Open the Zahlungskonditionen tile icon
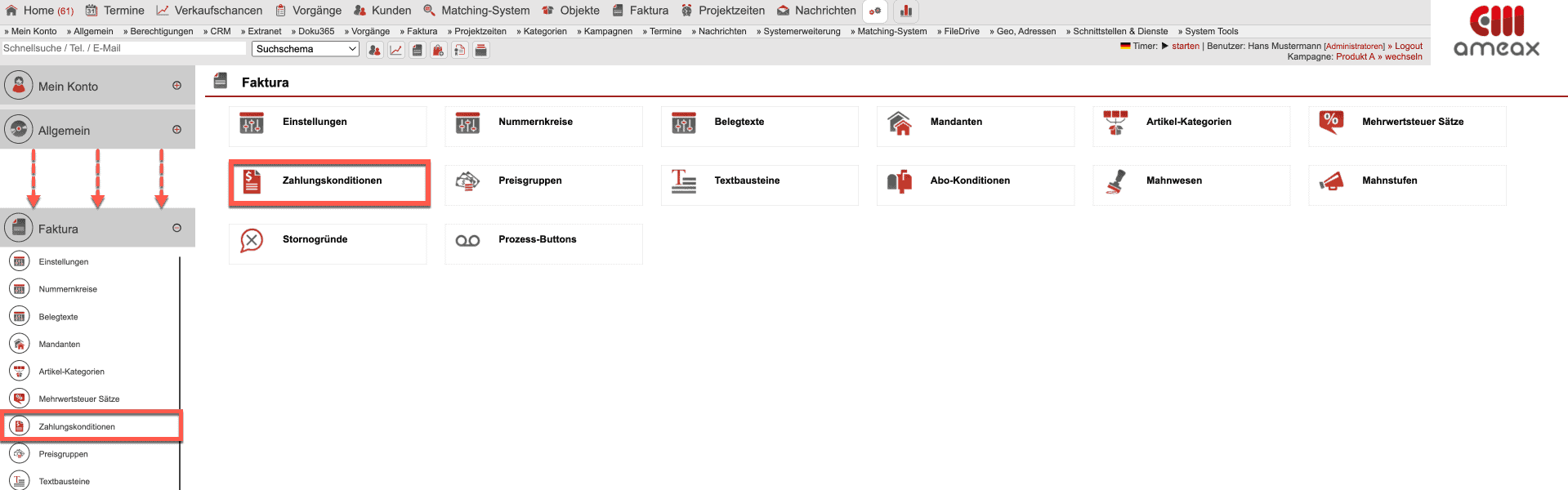The image size is (1568, 490). (252, 181)
